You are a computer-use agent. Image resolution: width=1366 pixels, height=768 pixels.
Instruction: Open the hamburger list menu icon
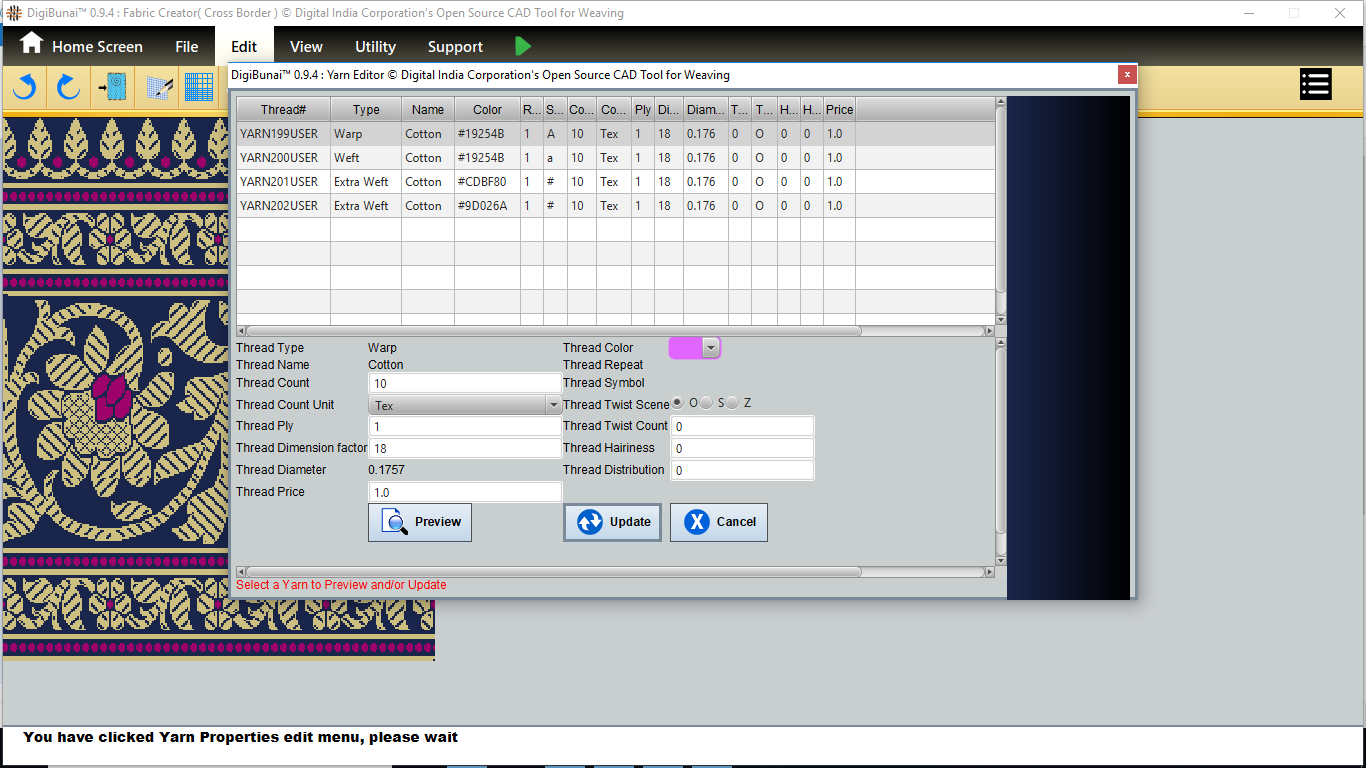point(1315,85)
